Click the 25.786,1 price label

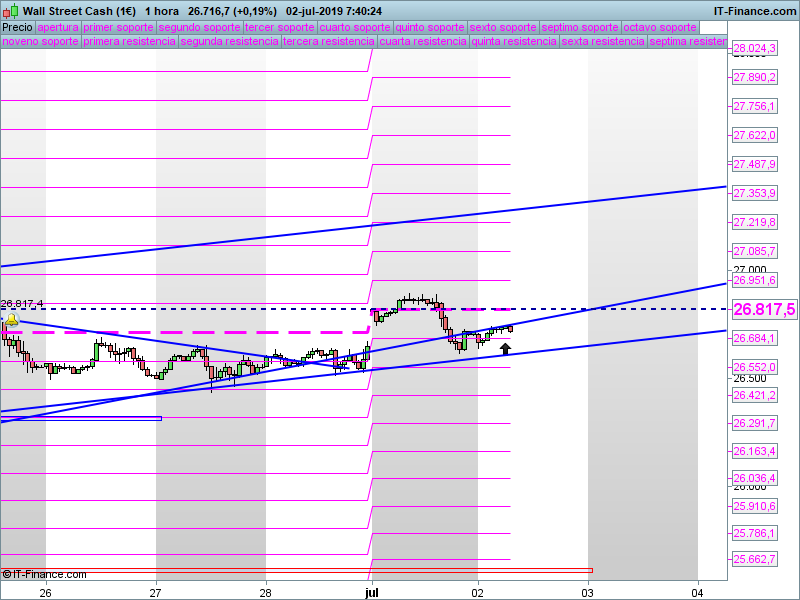click(755, 533)
